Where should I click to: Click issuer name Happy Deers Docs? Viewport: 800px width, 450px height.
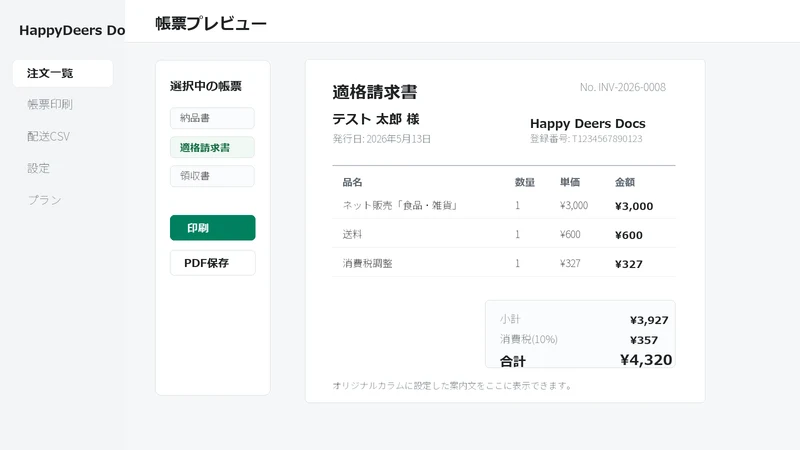(587, 123)
